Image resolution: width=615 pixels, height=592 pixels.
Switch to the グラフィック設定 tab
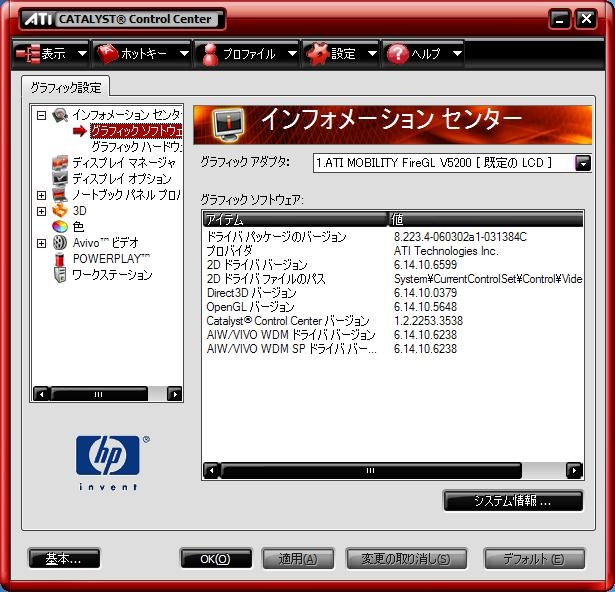tap(66, 87)
